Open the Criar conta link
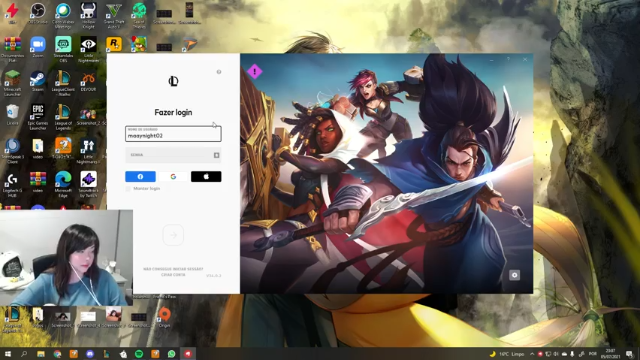The width and height of the screenshot is (640, 360). 173,275
